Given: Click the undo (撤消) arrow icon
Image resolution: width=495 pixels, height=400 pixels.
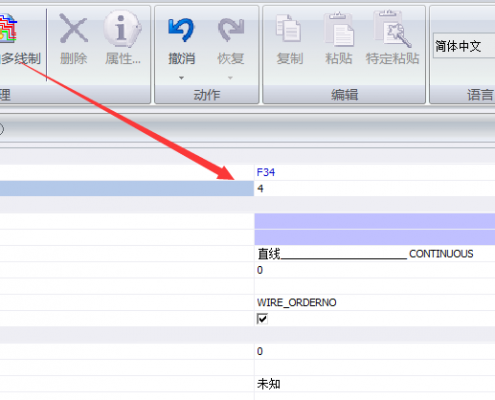Looking at the screenshot, I should coord(181,30).
